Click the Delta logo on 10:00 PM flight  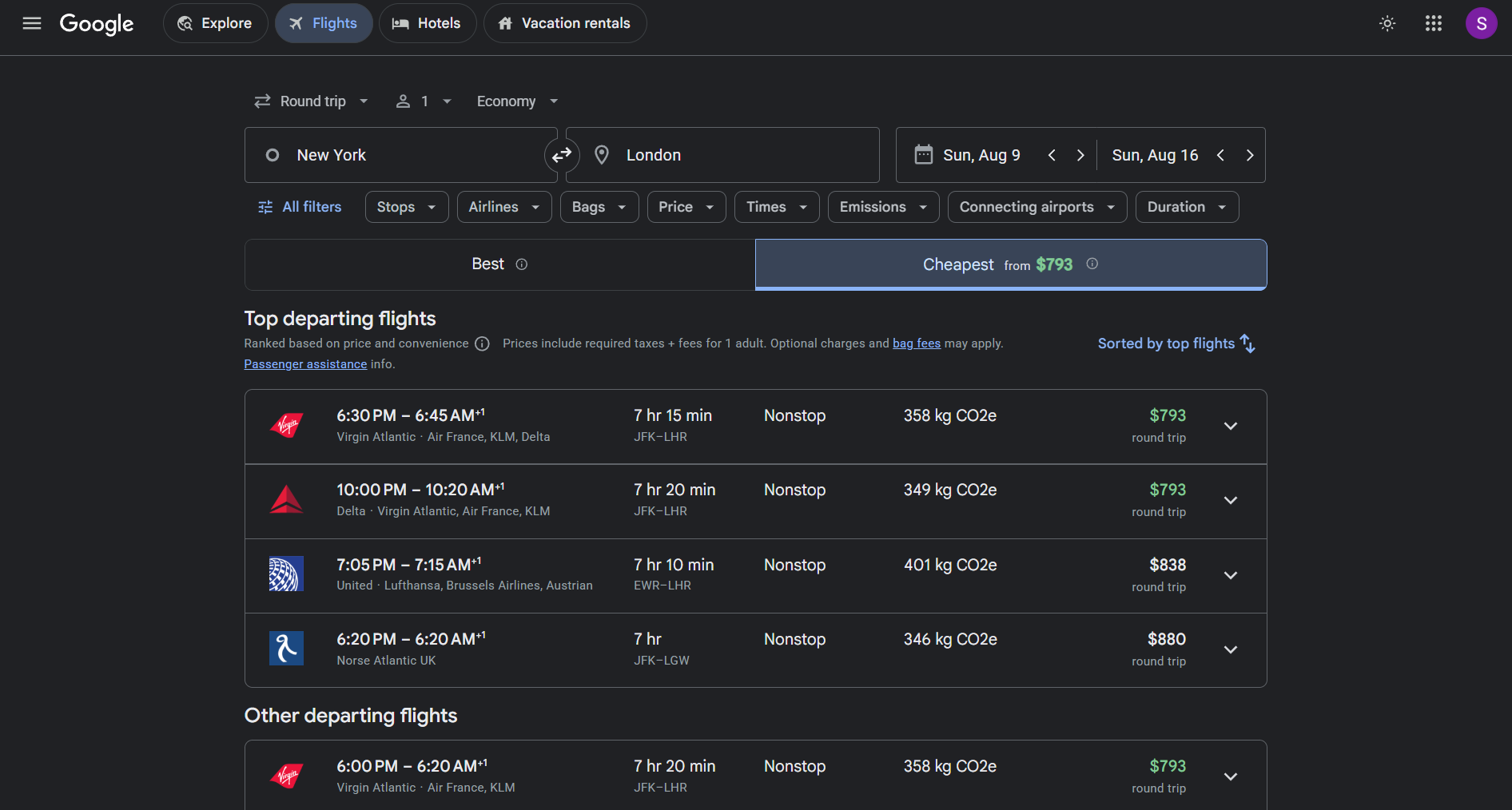click(x=286, y=500)
